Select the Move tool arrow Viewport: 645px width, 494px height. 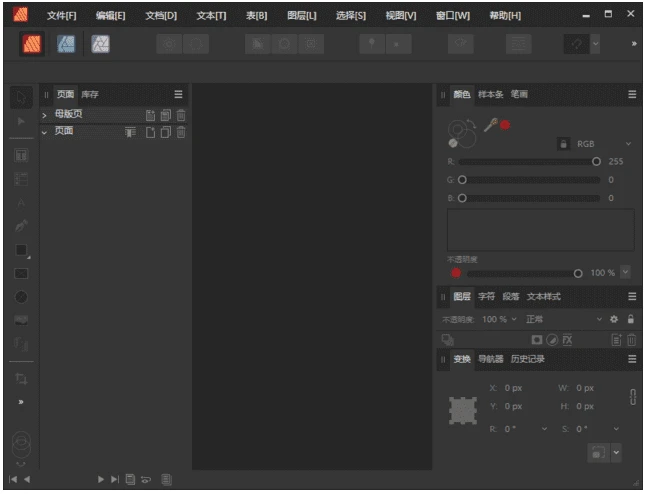(x=21, y=98)
